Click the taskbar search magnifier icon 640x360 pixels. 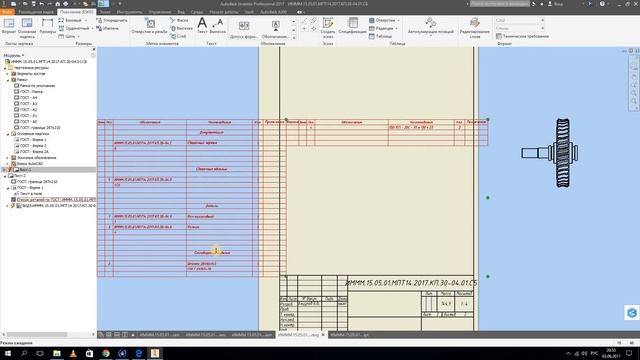(24, 353)
